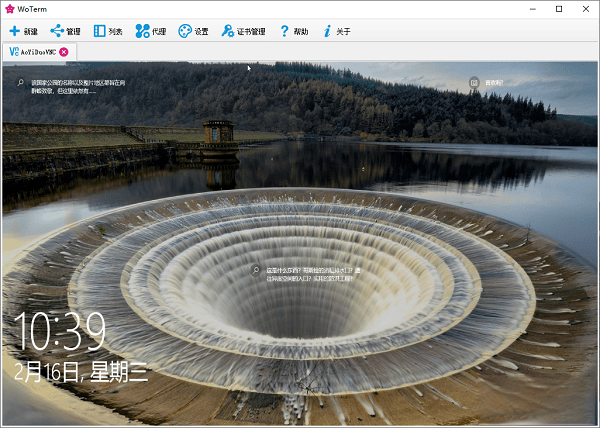Open the 代理 (Proxy) toolbar item
The image size is (600, 428).
pyautogui.click(x=151, y=31)
